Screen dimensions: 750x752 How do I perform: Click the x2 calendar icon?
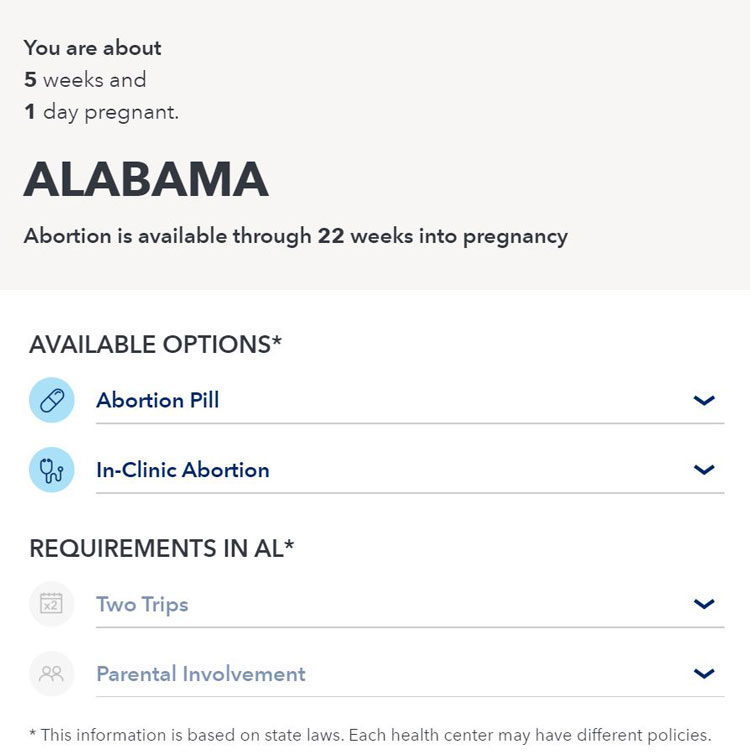tap(52, 604)
